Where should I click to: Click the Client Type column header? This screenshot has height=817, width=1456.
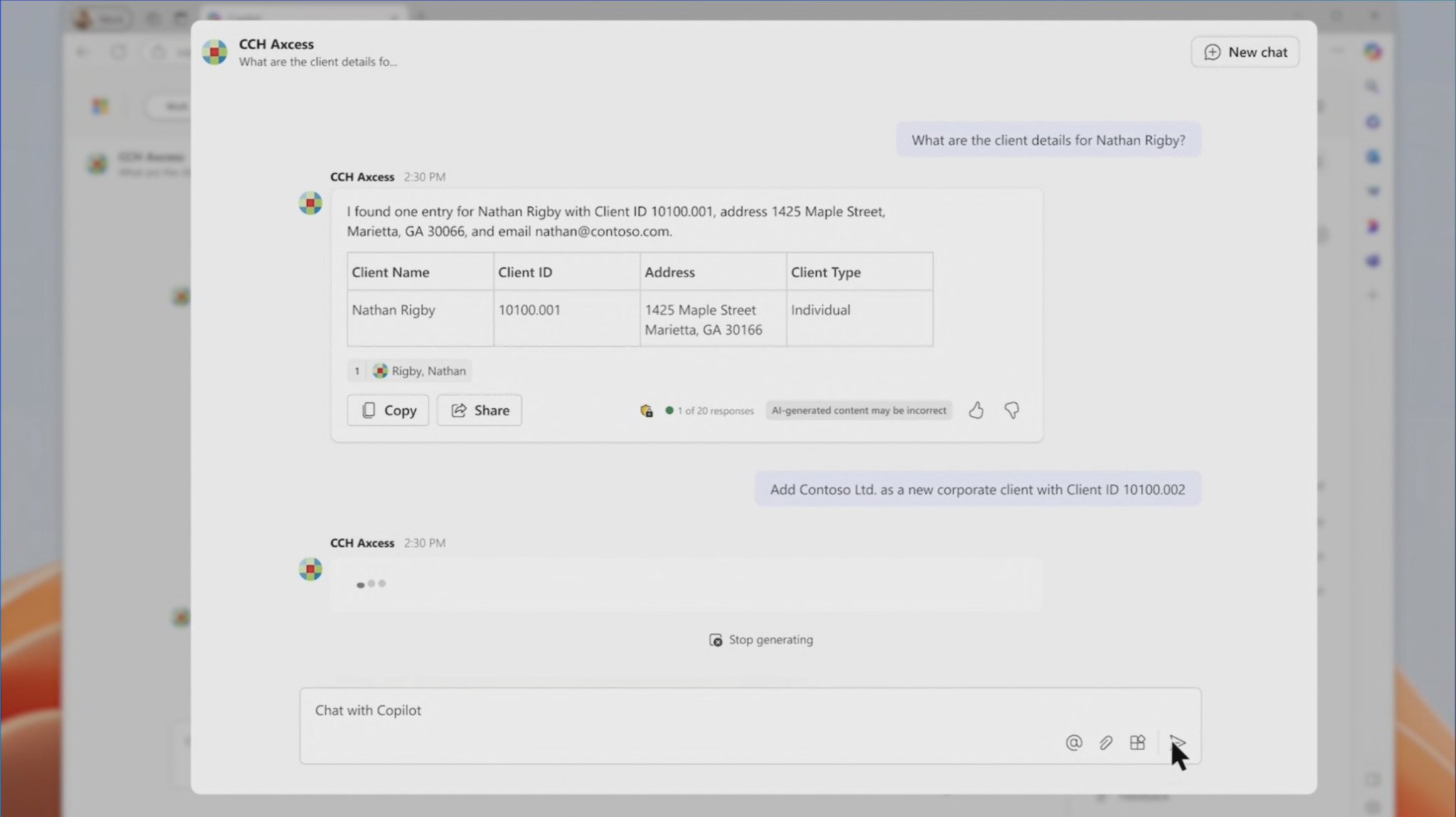(860, 272)
